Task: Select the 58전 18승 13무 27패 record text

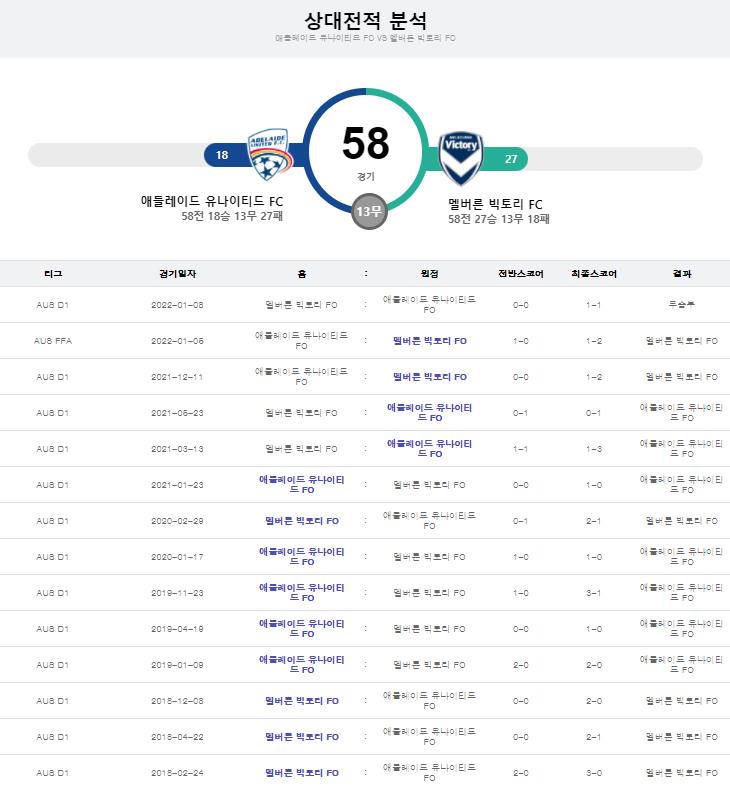Action: tap(232, 216)
